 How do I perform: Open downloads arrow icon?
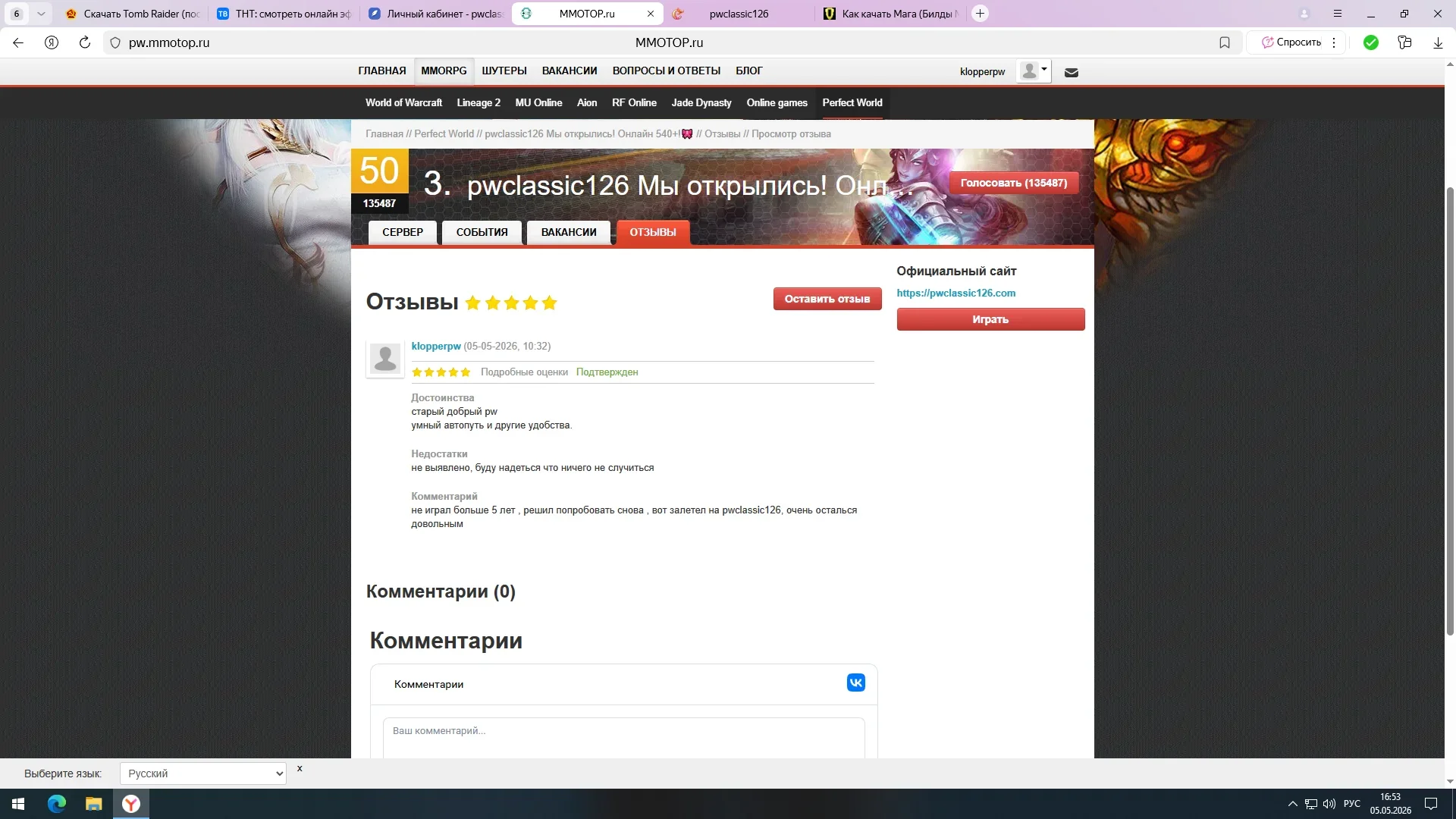point(1438,42)
